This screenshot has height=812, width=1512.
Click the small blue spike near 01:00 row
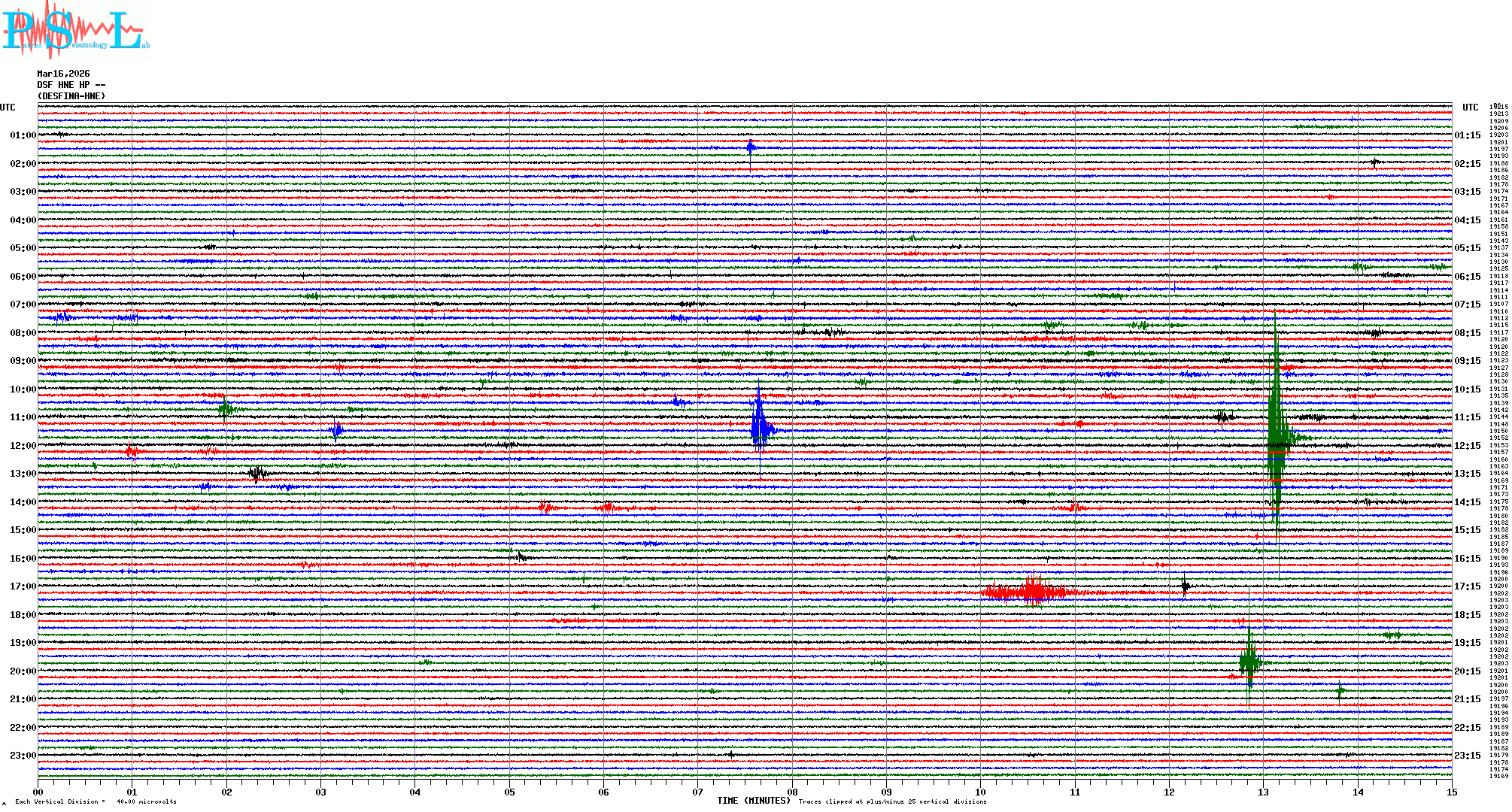point(750,147)
